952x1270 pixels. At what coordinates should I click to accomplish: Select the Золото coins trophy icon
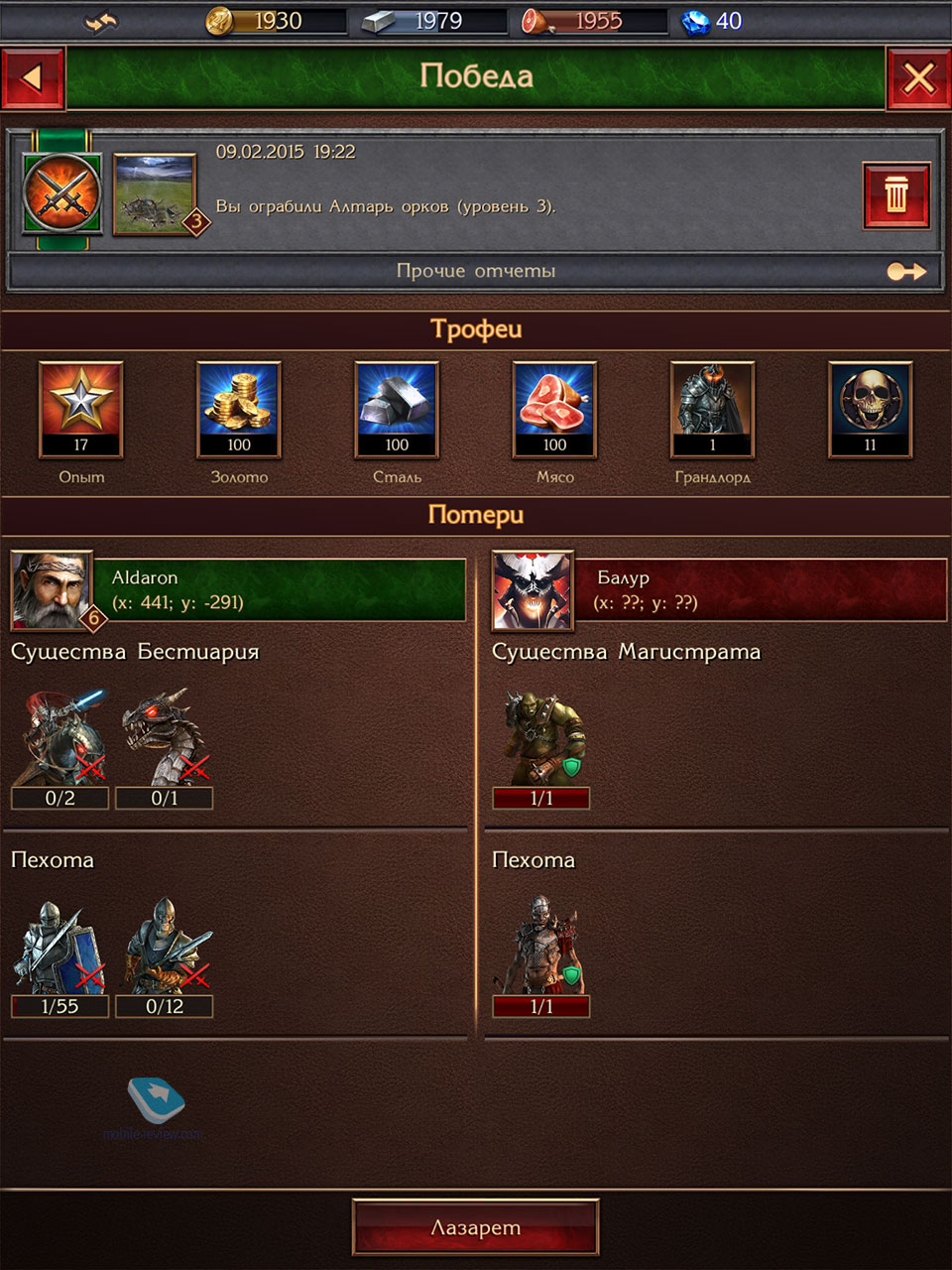click(x=239, y=409)
